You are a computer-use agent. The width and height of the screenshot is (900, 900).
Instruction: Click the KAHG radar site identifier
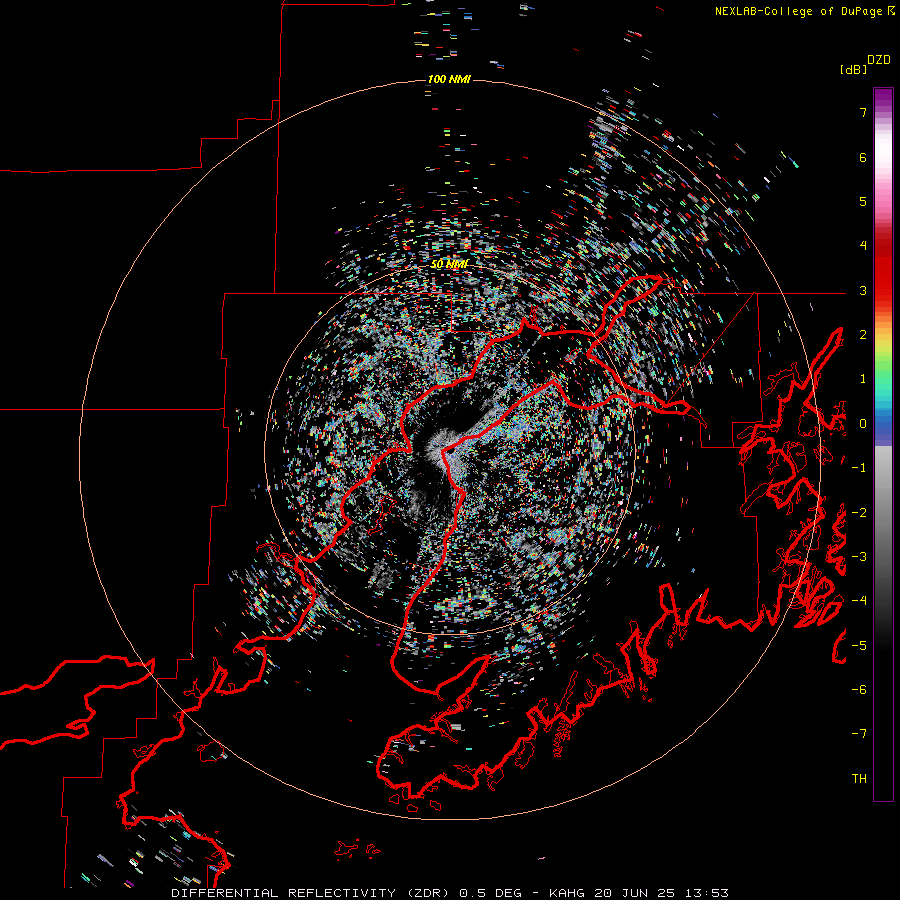[565, 893]
